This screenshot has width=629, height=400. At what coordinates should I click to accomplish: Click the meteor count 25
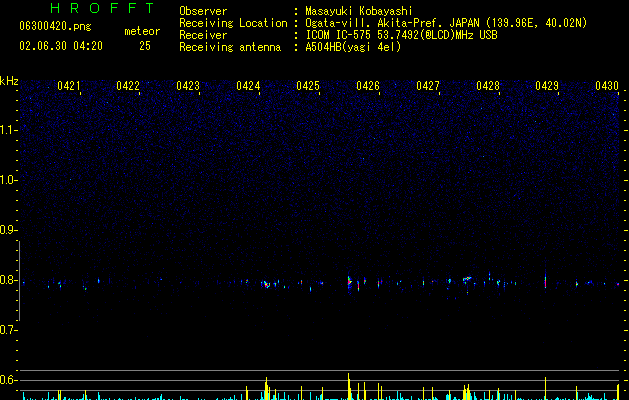[145, 46]
